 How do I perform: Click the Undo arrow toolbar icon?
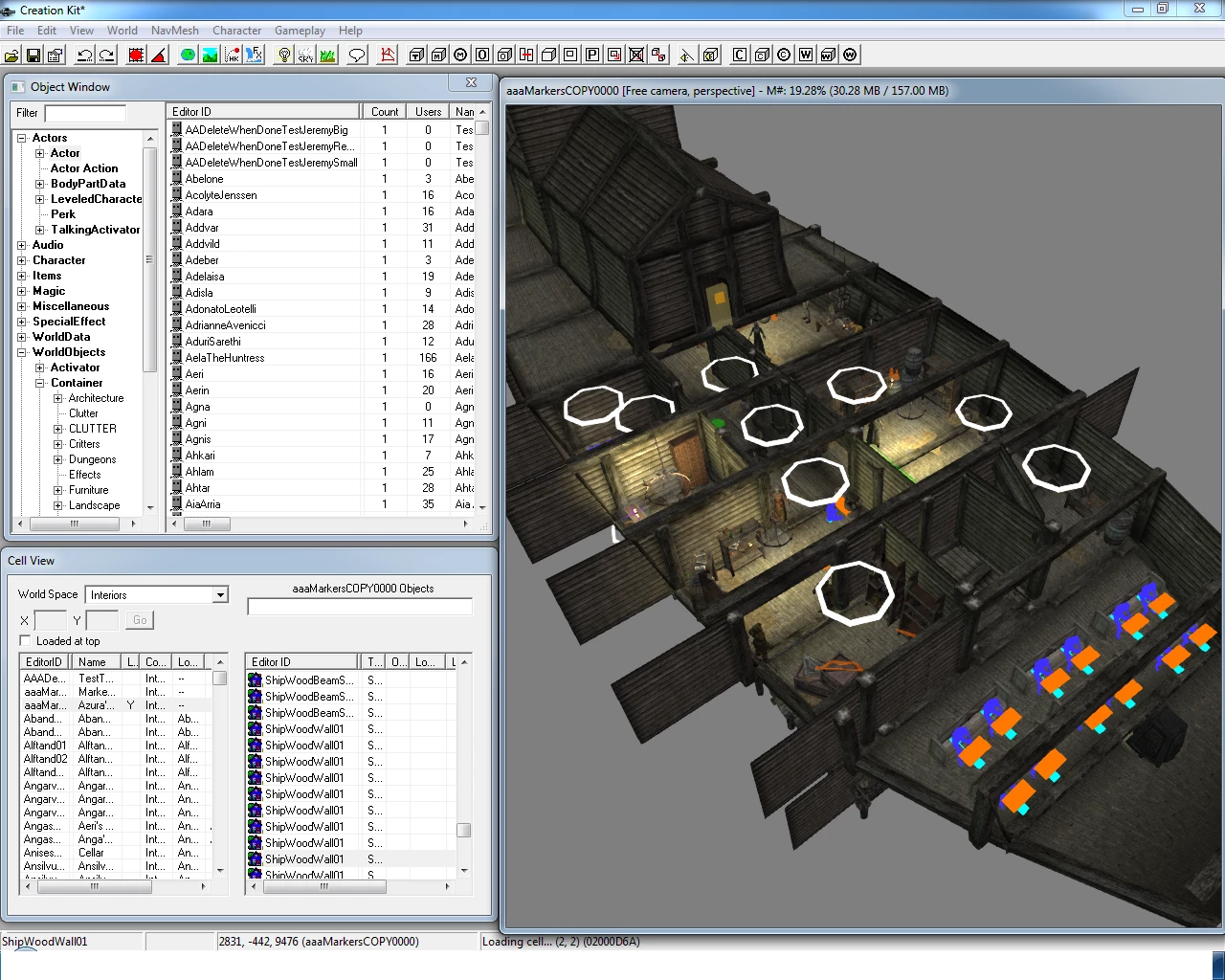[x=84, y=56]
